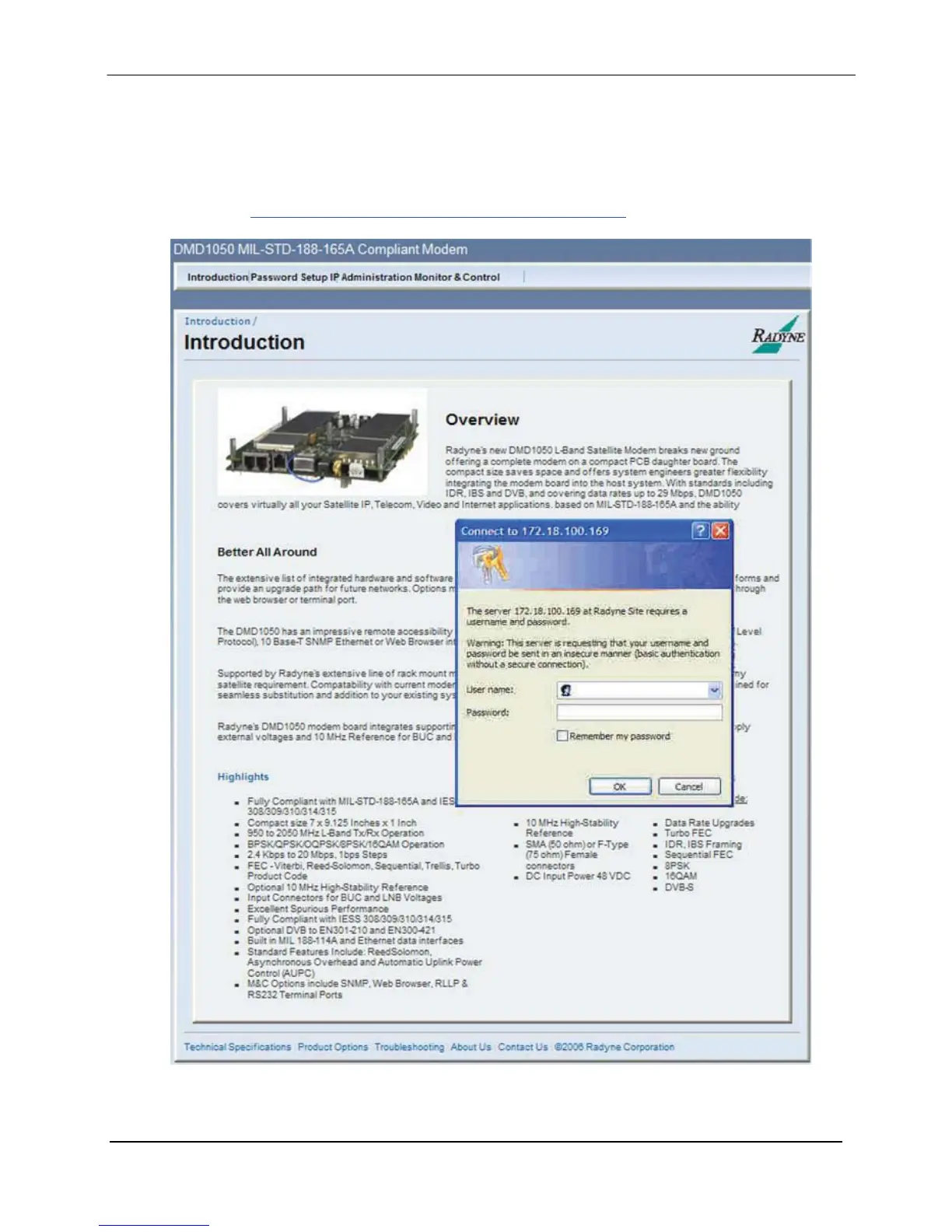Open the Introduction menu item
This screenshot has width=952, height=1232.
(x=217, y=277)
